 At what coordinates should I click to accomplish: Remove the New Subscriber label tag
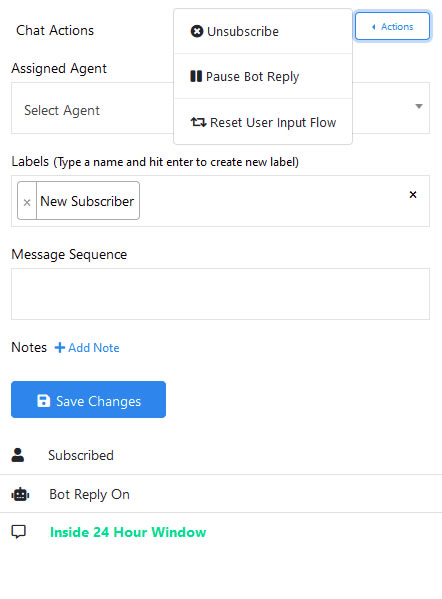click(x=27, y=202)
